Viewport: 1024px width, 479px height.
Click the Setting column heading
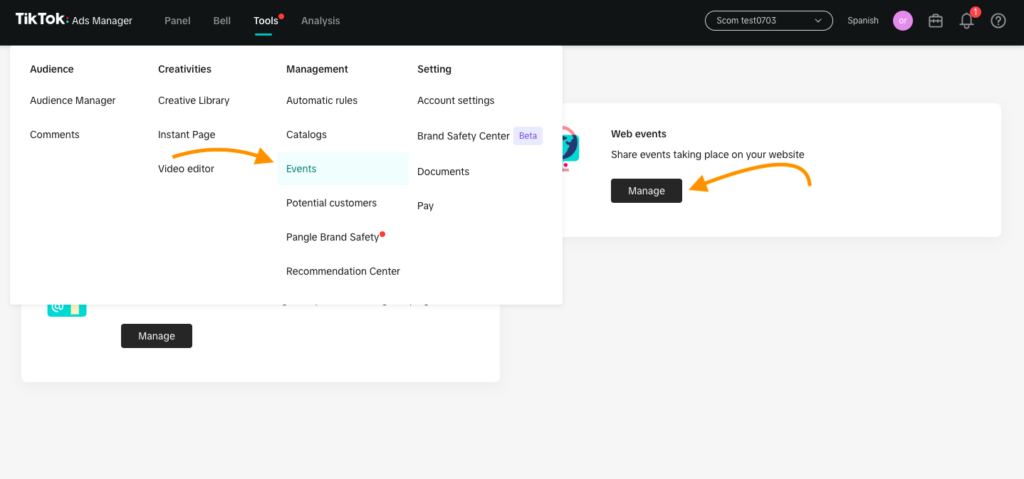[x=434, y=69]
